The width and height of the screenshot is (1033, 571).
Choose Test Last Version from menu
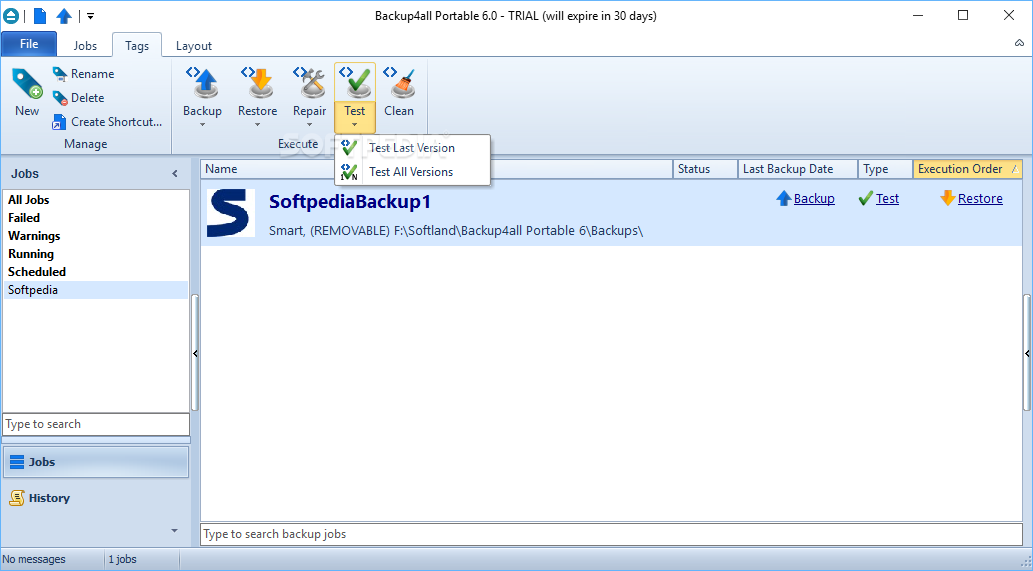[413, 148]
